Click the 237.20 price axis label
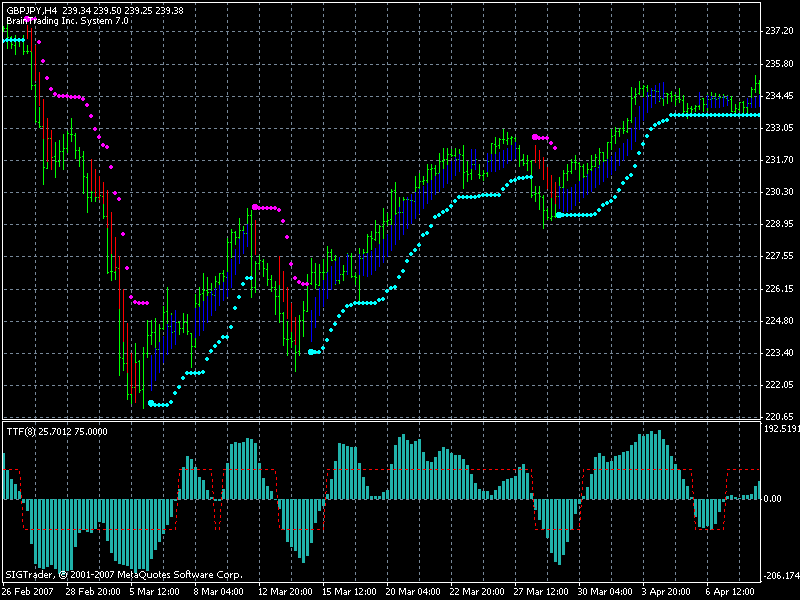Image resolution: width=800 pixels, height=600 pixels. coord(778,31)
